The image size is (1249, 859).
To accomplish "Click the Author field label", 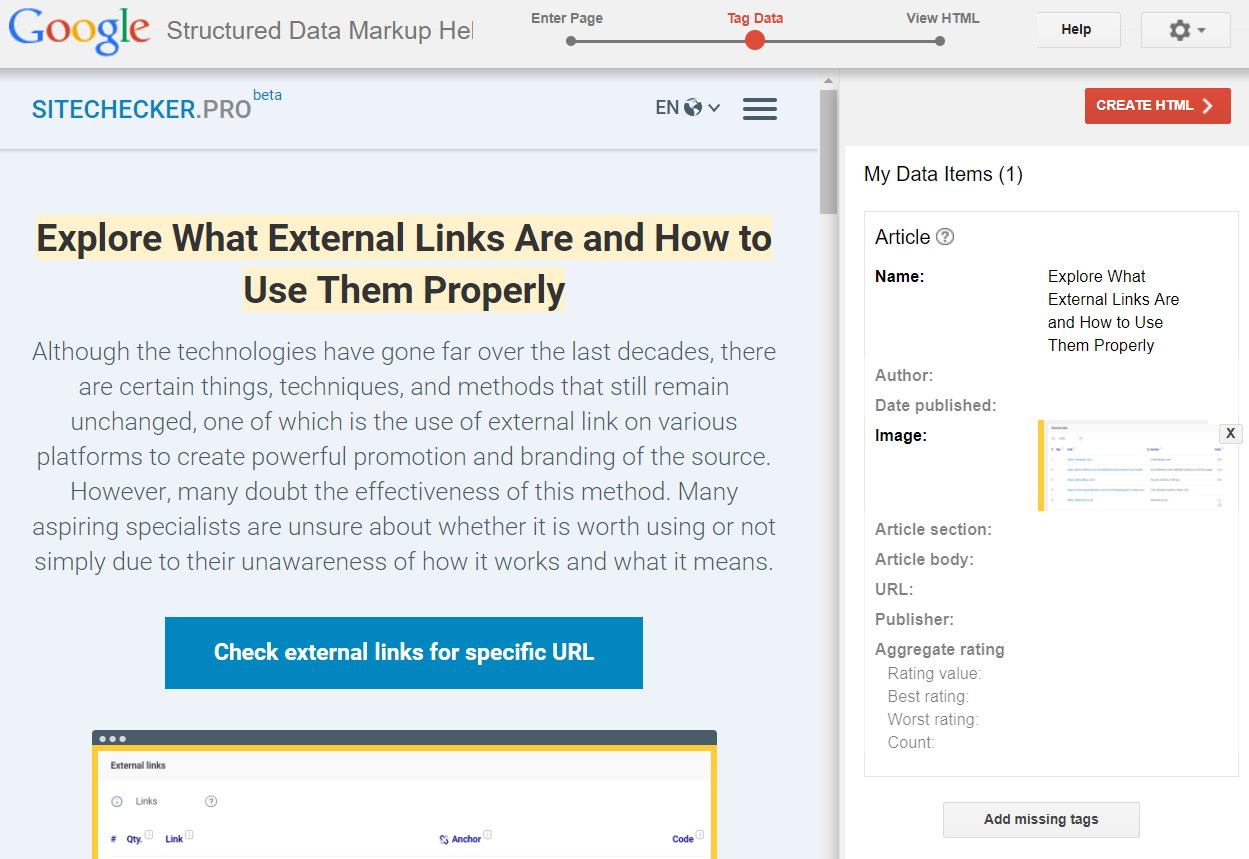I will pos(904,376).
